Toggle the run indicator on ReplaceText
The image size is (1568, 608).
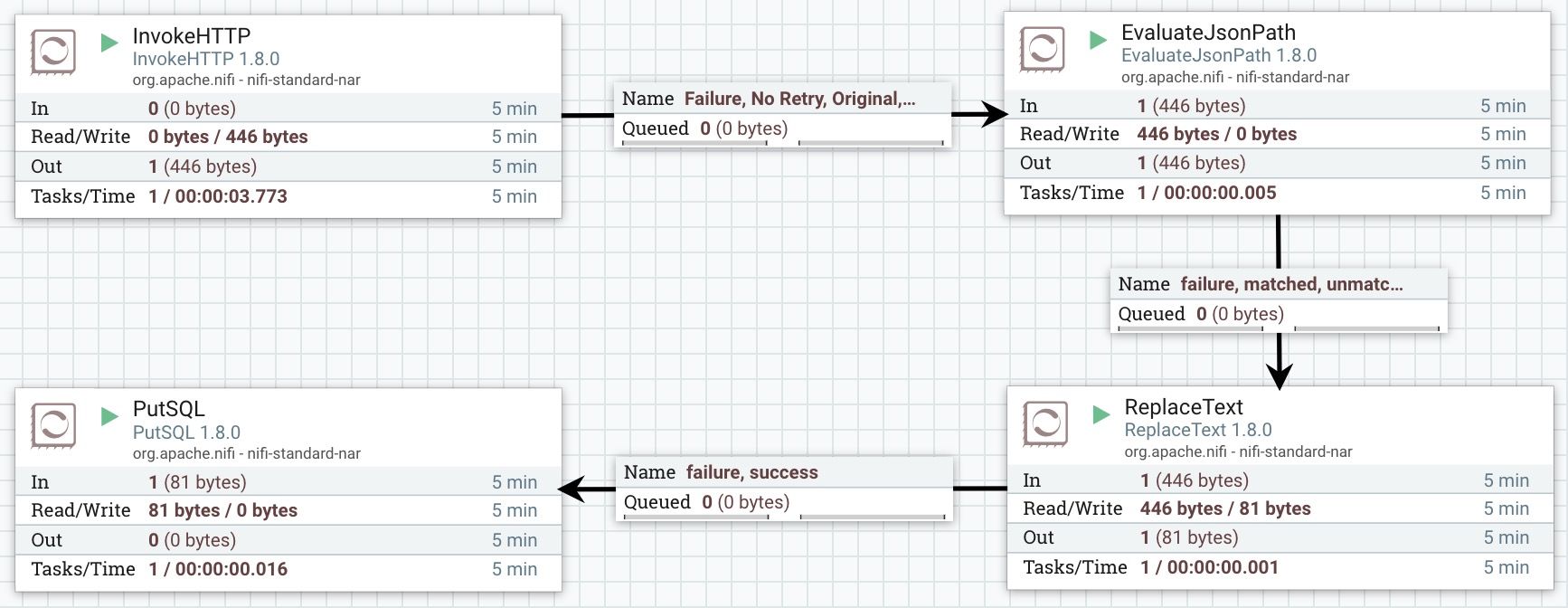1100,413
